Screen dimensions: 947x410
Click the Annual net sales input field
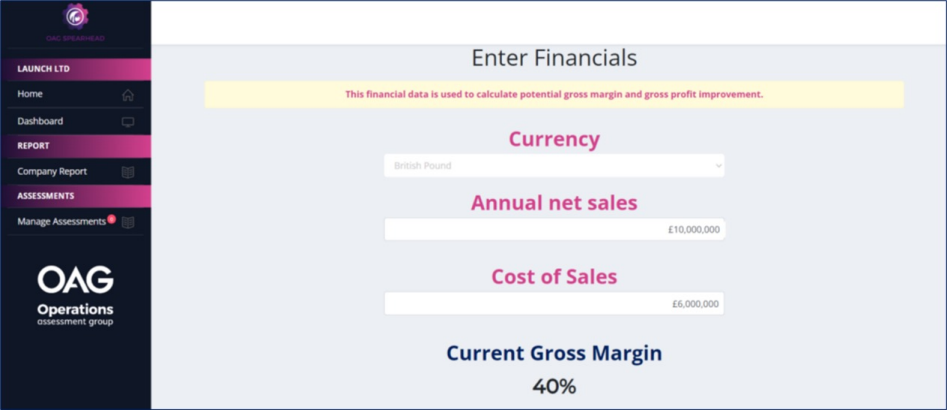click(x=554, y=229)
